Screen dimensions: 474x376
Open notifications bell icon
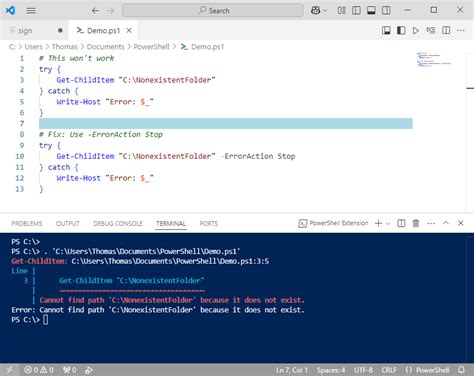click(x=462, y=370)
